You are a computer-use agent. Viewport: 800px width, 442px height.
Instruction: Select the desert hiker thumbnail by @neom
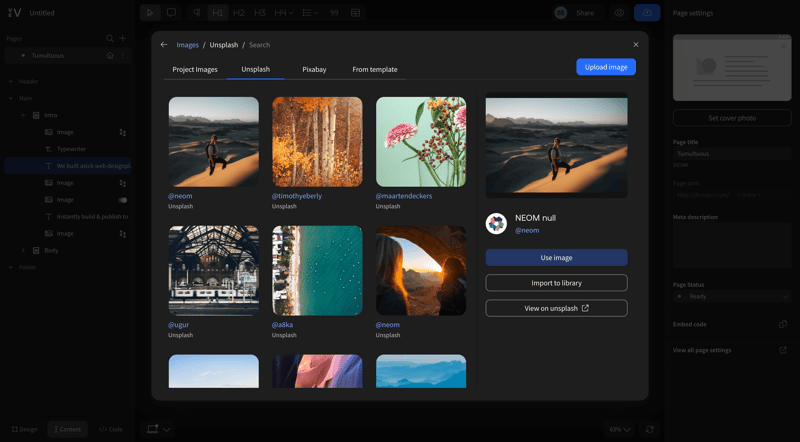[x=214, y=142]
